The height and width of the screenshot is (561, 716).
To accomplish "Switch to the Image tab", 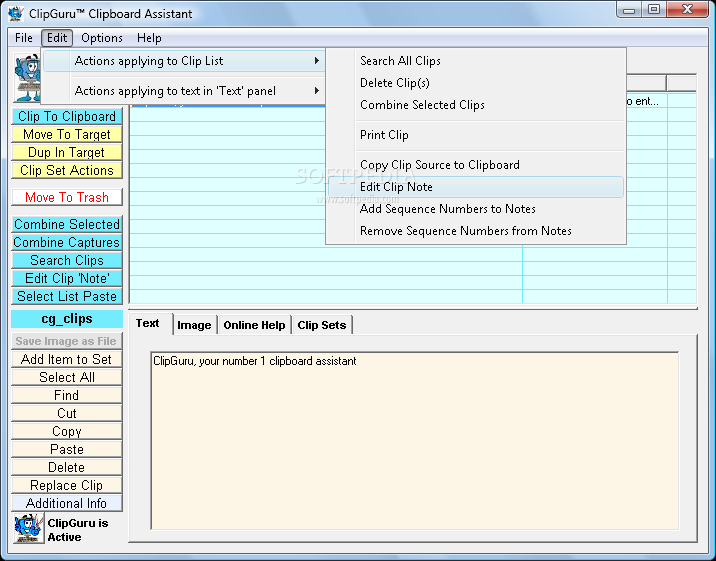I will 194,325.
